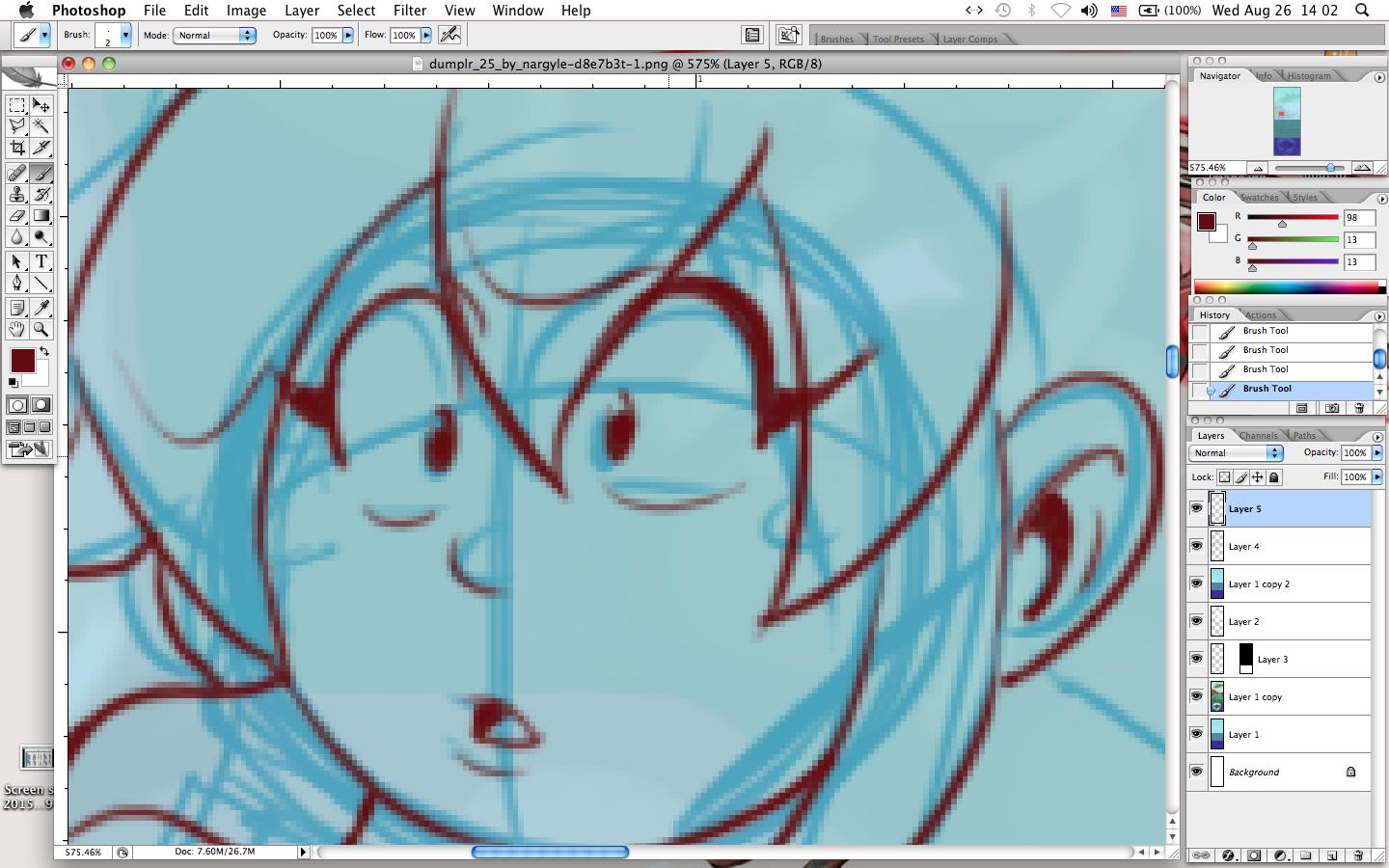Open the Filter menu

[410, 11]
